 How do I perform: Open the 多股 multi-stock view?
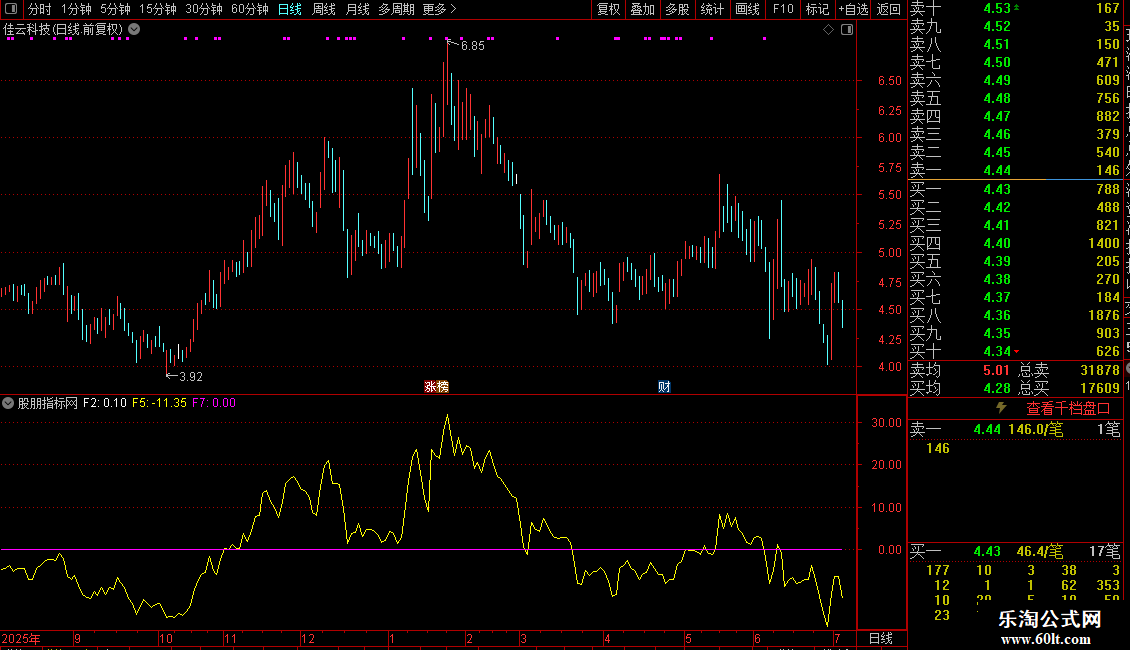[x=677, y=9]
